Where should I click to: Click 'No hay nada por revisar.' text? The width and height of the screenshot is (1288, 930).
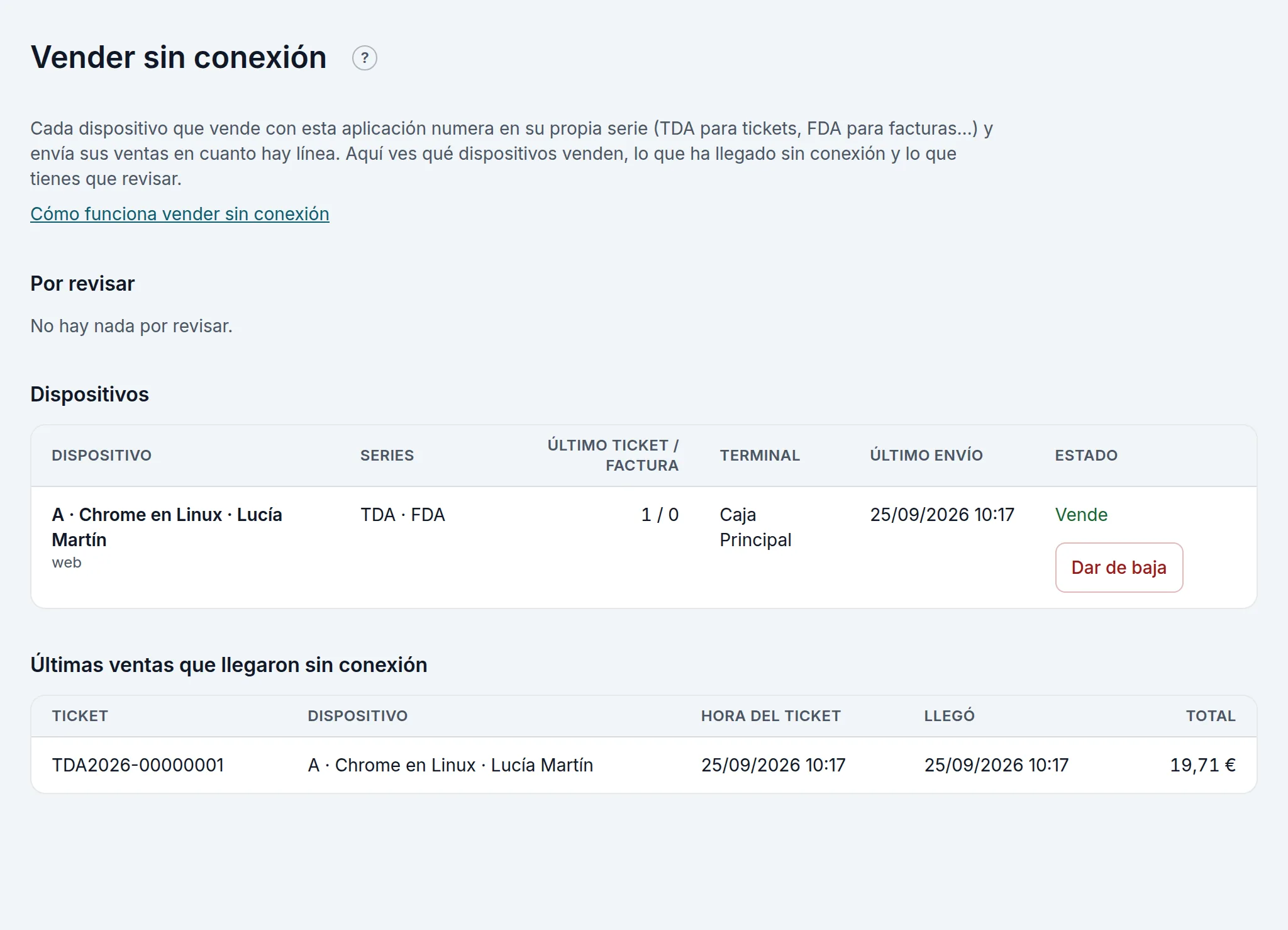(x=131, y=326)
